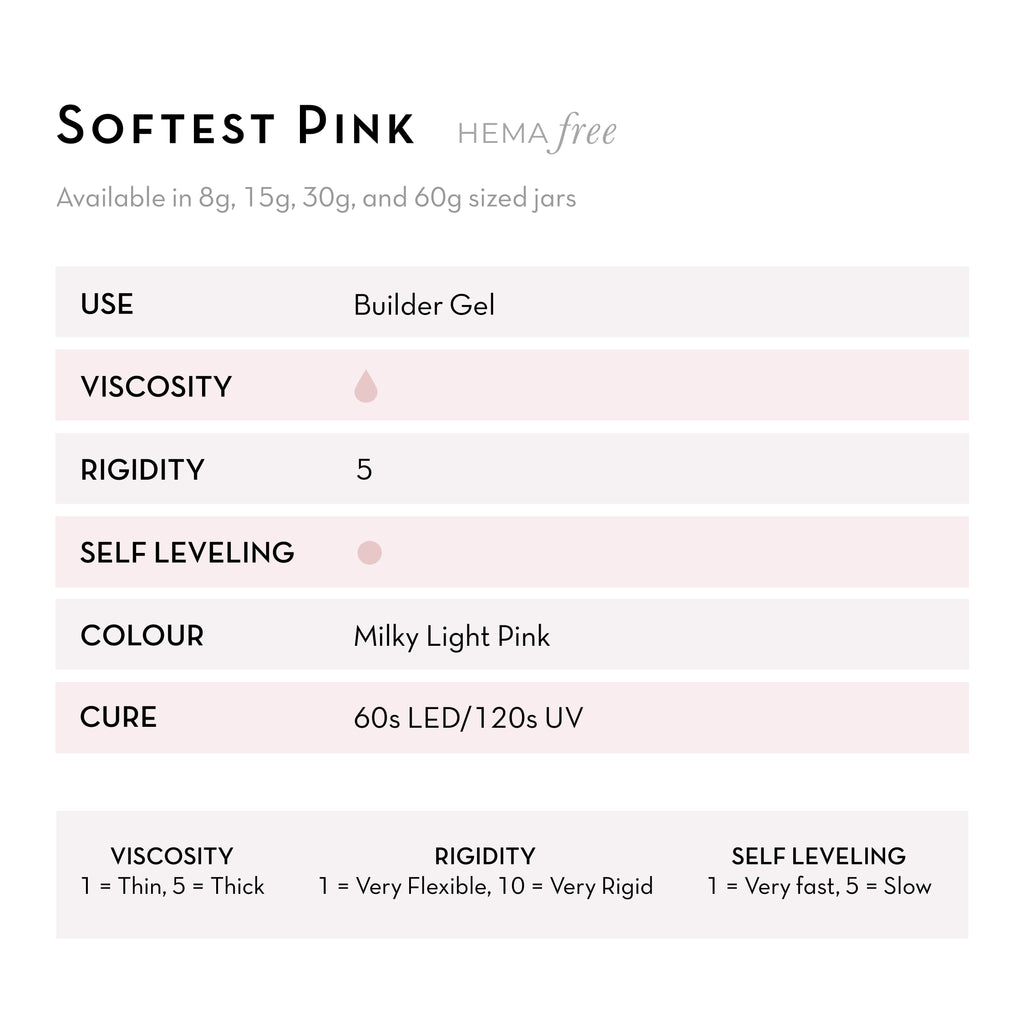Click the SELF LEVELING row label
Viewport: 1024px width, 1024px height.
coord(187,552)
